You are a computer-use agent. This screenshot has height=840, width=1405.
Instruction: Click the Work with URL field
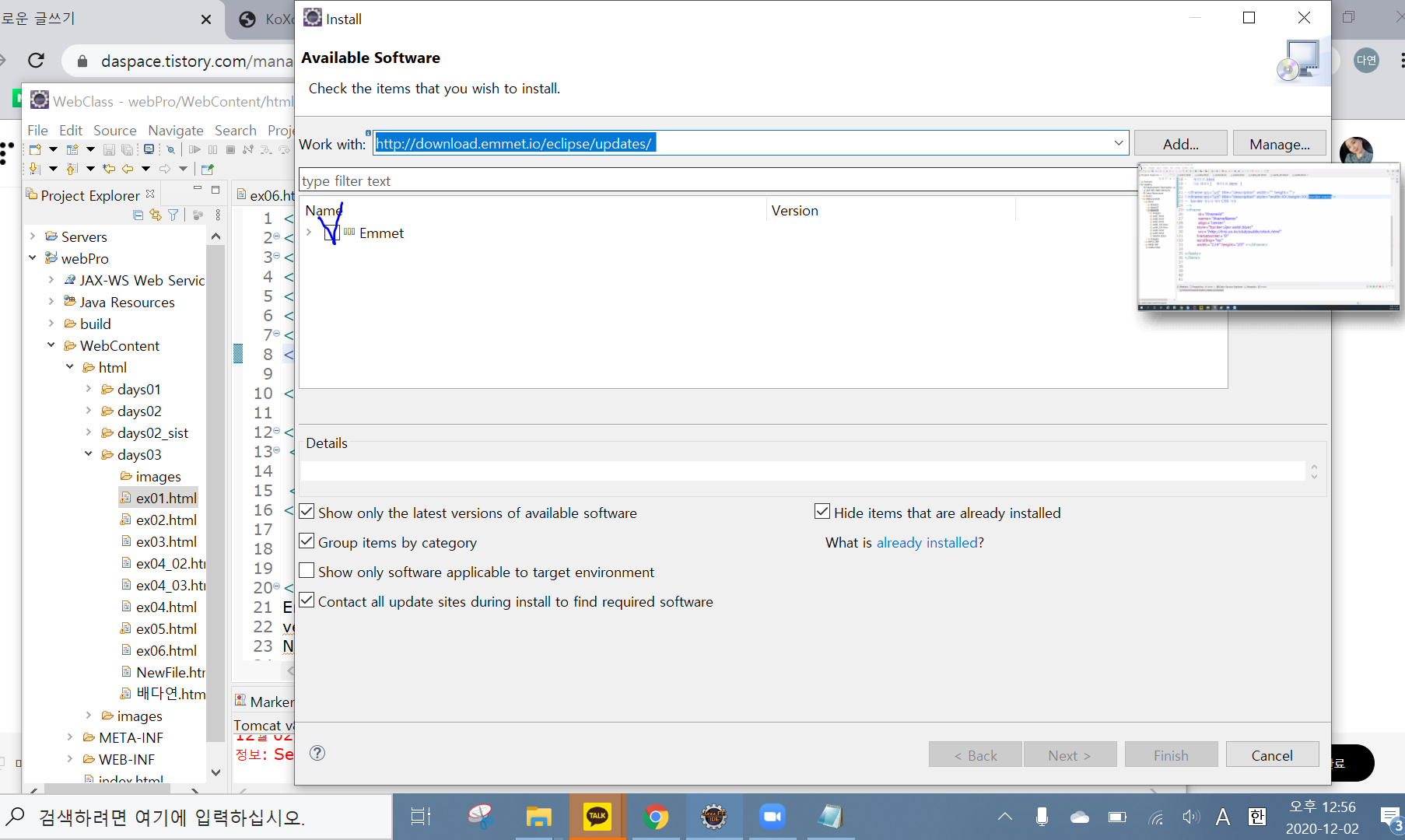coord(743,143)
